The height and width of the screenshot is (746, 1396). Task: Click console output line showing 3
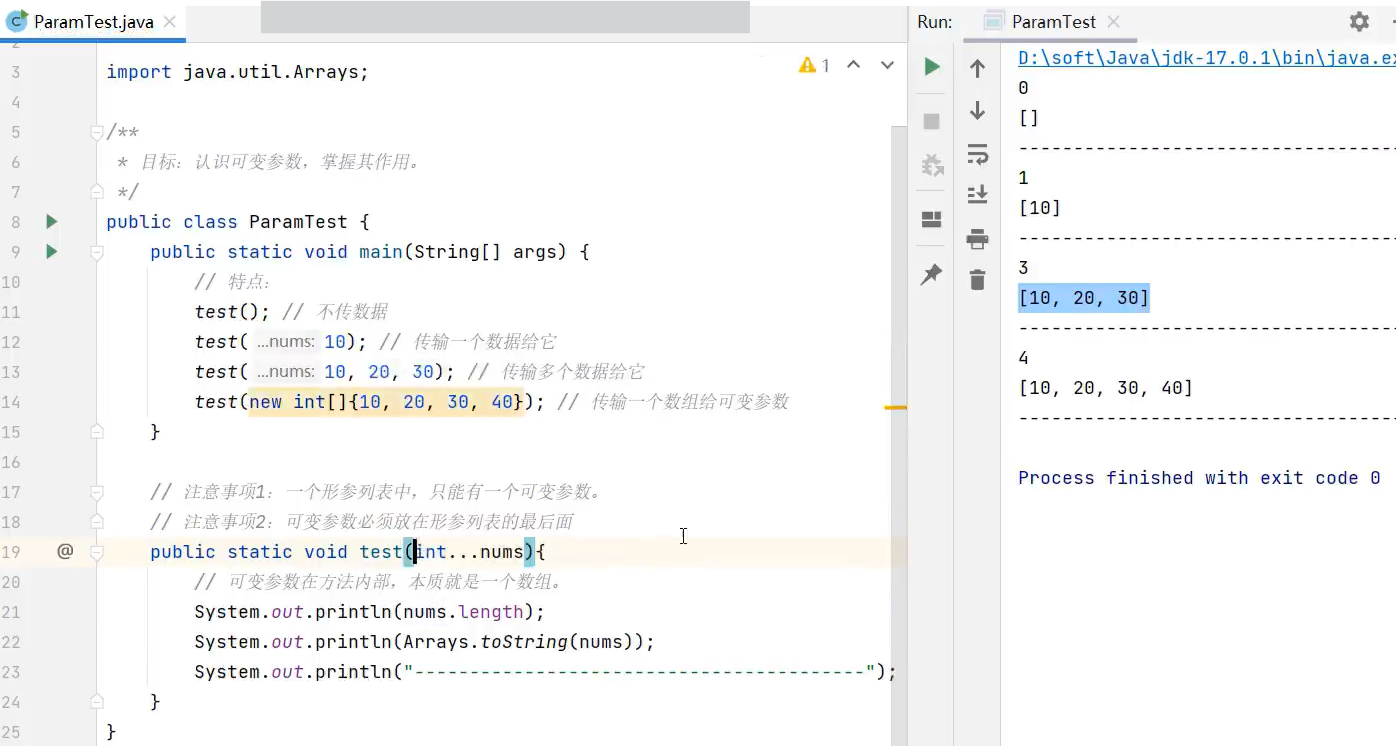[1024, 268]
